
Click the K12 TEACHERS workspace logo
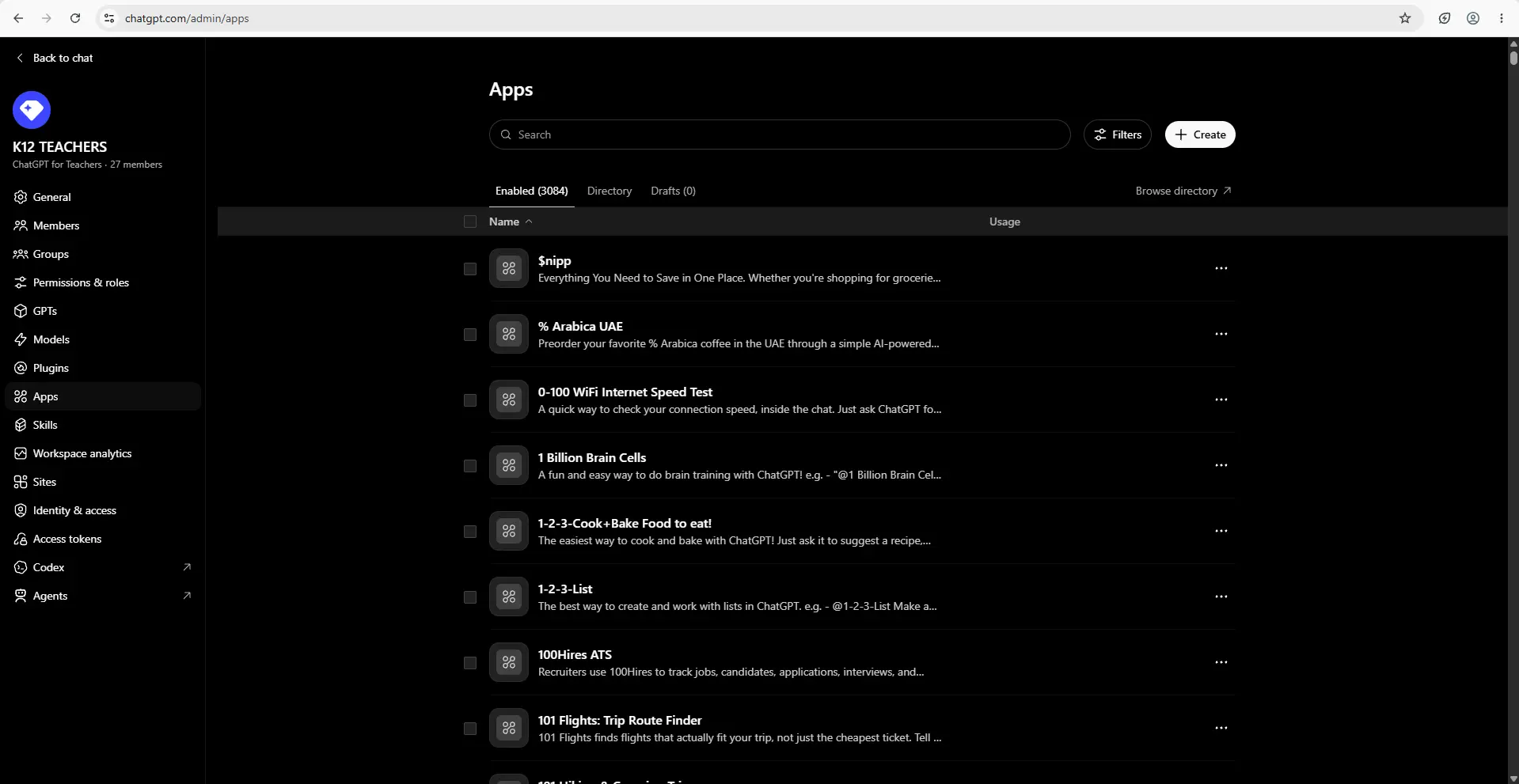tap(32, 110)
